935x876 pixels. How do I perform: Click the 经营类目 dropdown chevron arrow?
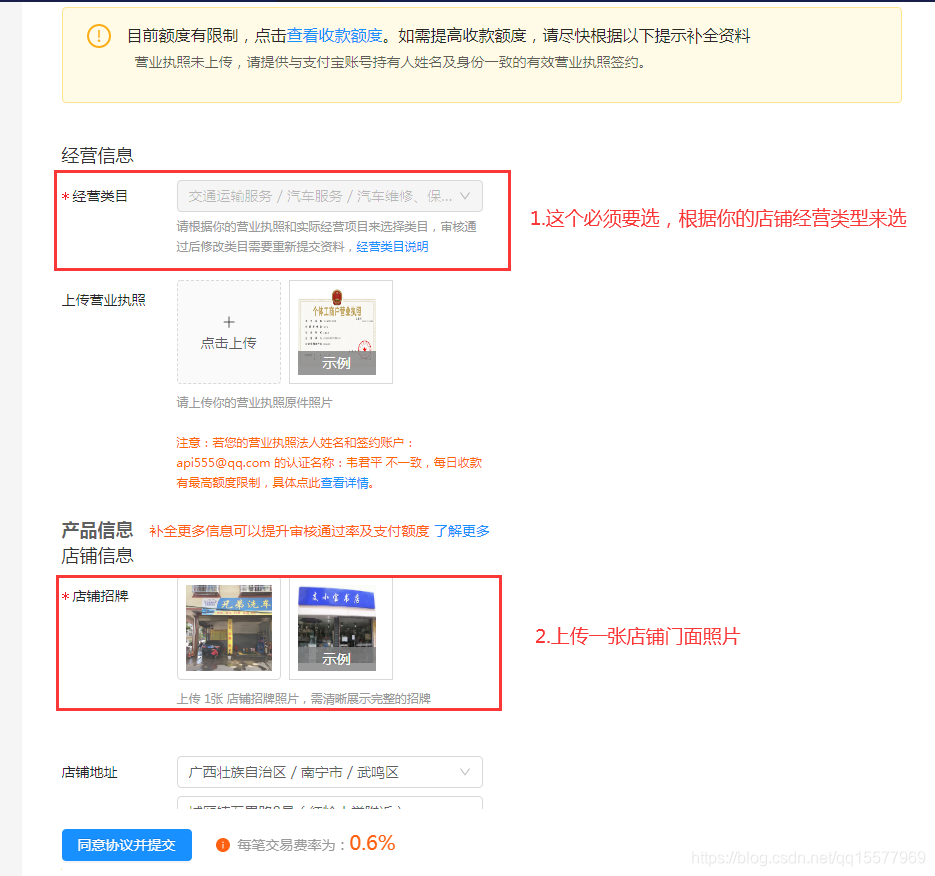[x=465, y=196]
